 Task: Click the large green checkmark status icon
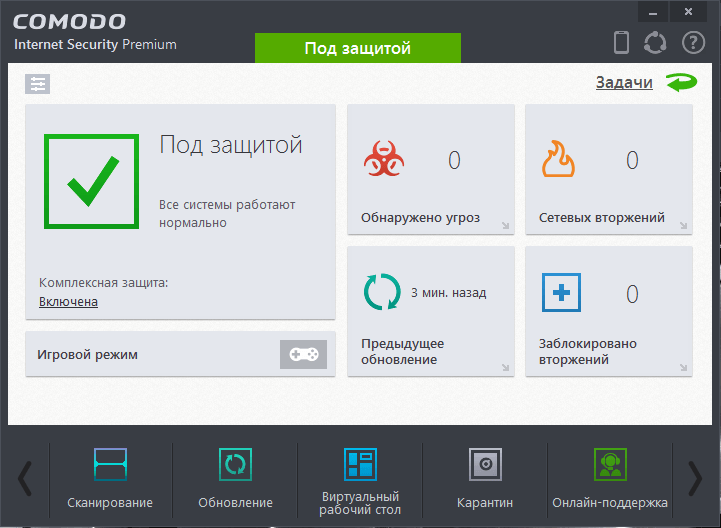point(92,181)
